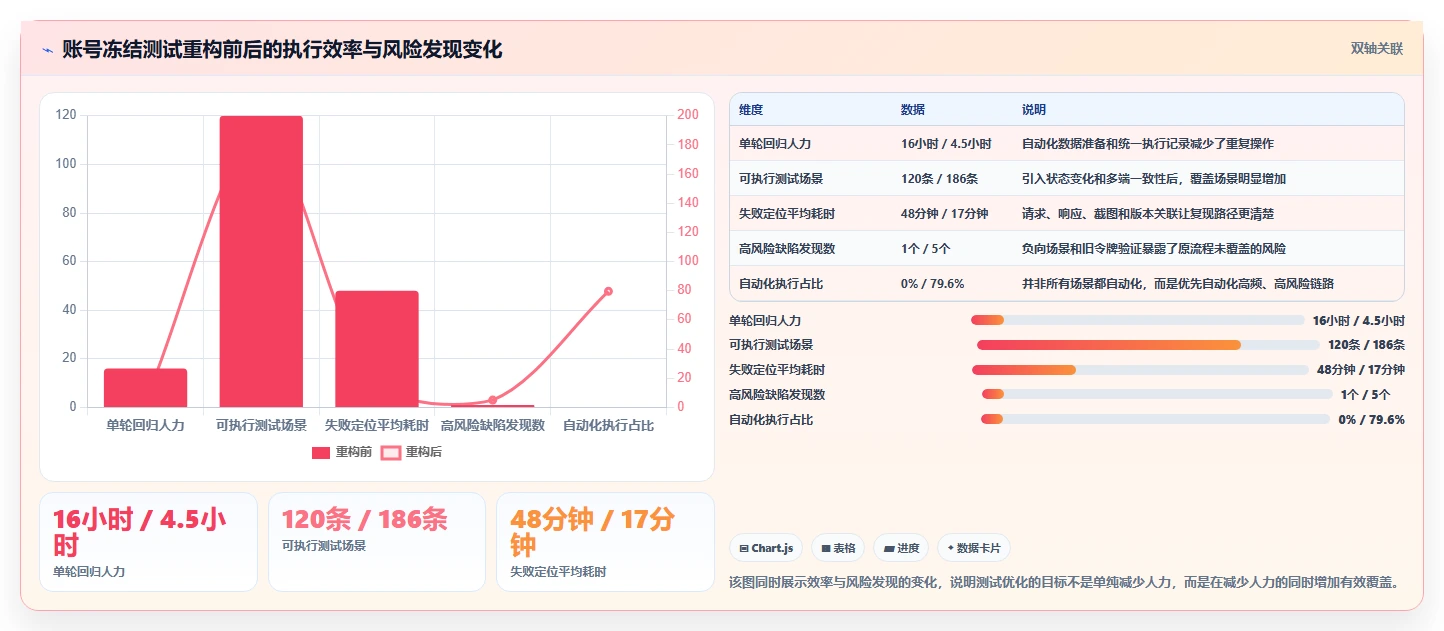Click table cell 1个 / 5个

point(925,248)
